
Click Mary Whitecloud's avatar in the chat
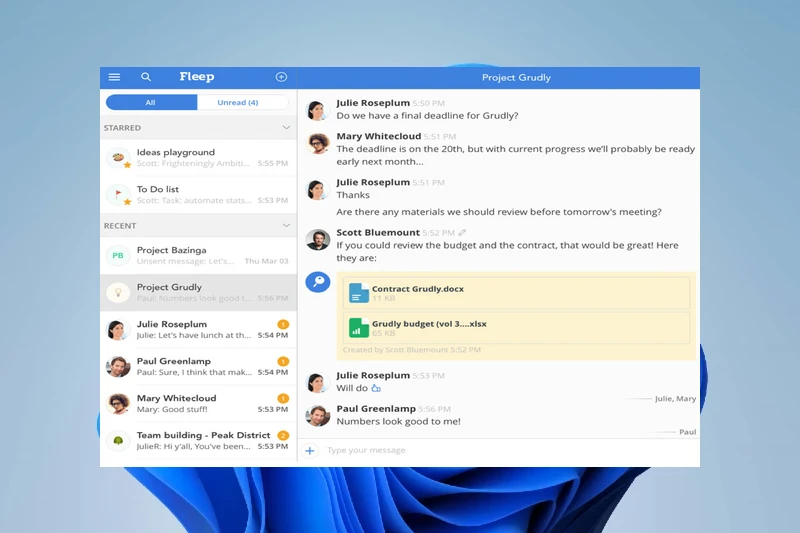[x=318, y=143]
